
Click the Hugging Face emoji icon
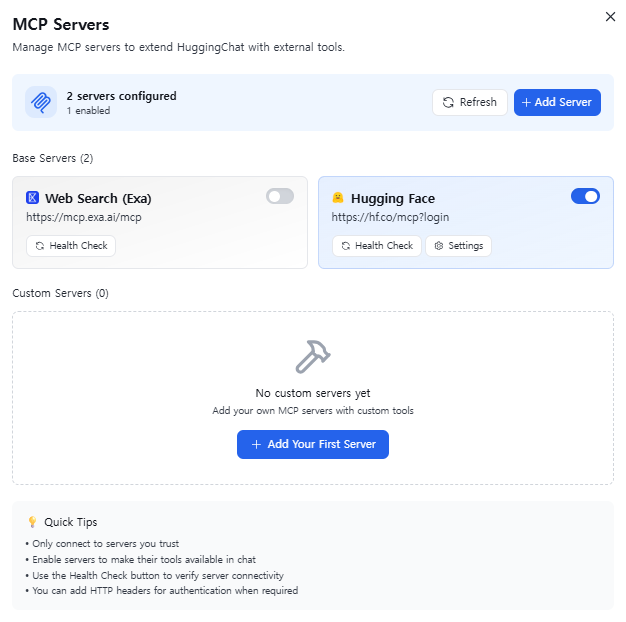pos(338,198)
